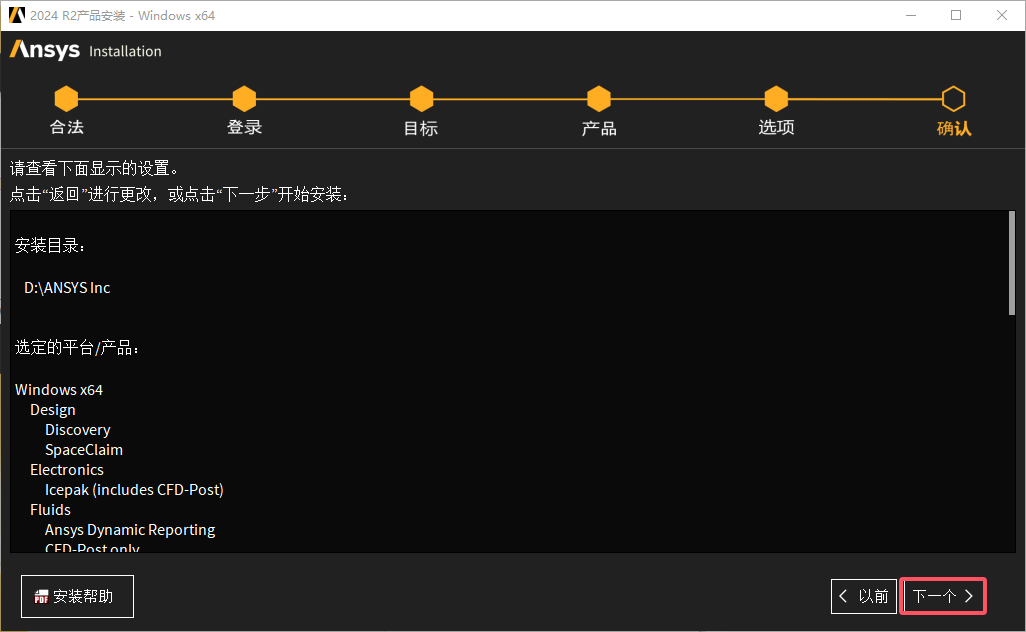The height and width of the screenshot is (632, 1026).
Task: Click the 选项 step hexagon icon
Action: click(x=776, y=98)
